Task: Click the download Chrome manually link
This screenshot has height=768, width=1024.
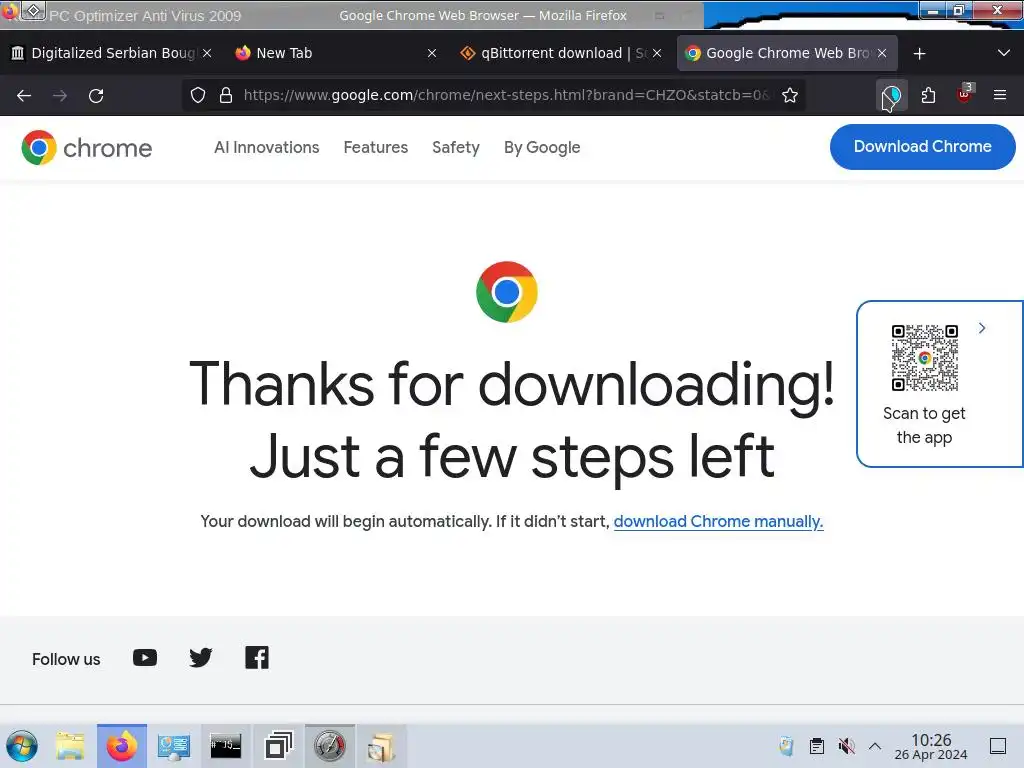Action: click(x=718, y=522)
